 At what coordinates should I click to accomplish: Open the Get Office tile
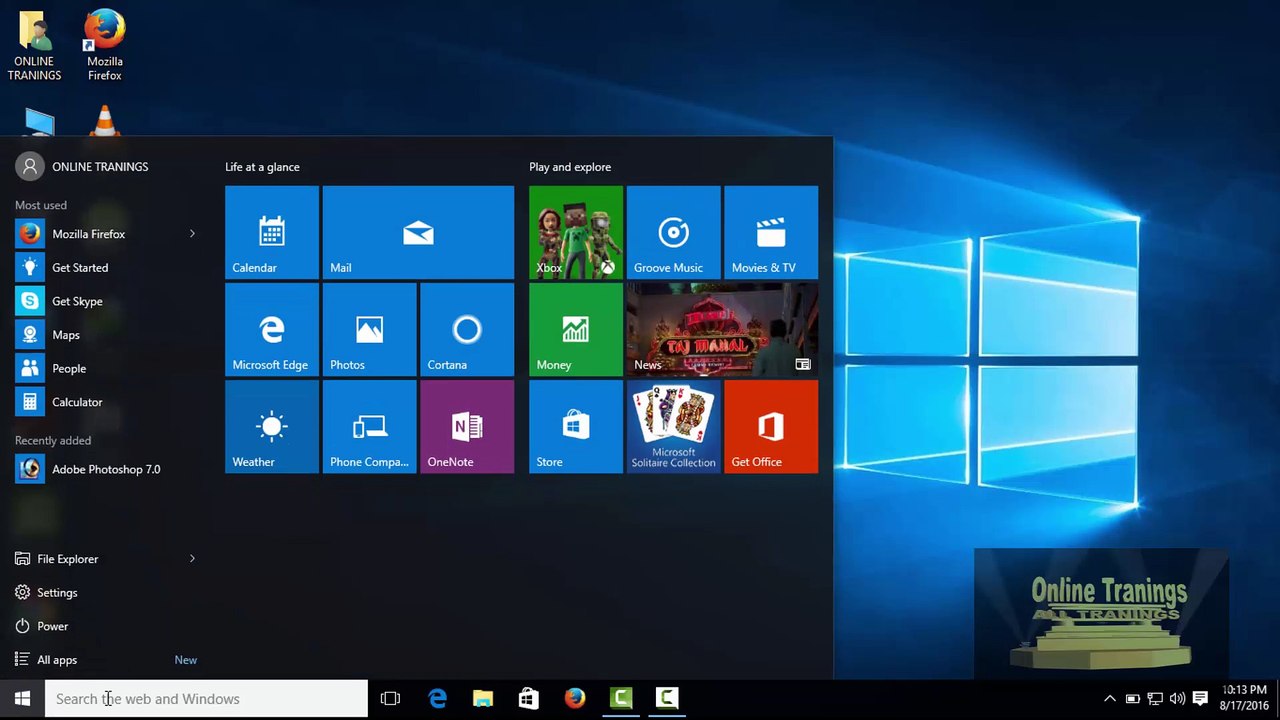(x=771, y=426)
